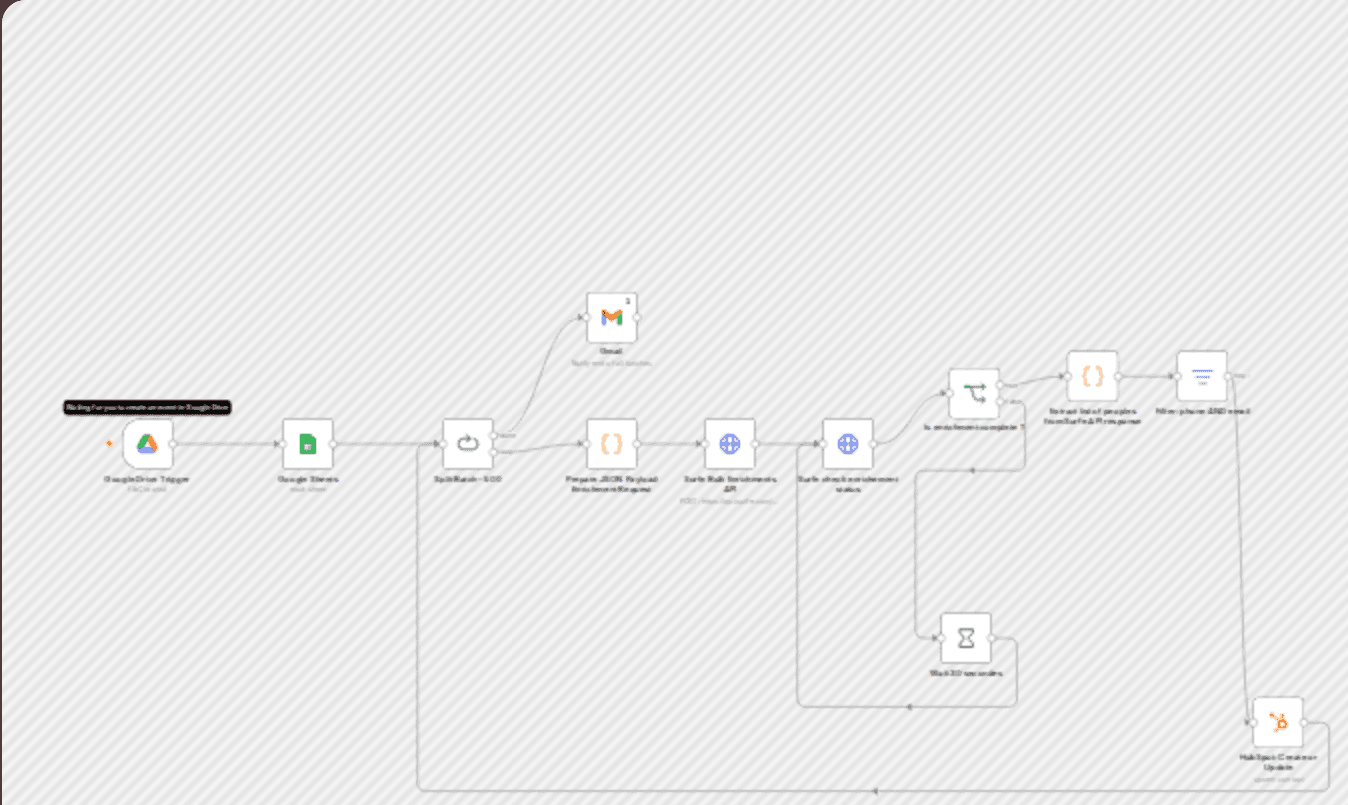Screen dimensions: 1348x805
Task: Open the Filter phone AND email node
Action: 1202,376
